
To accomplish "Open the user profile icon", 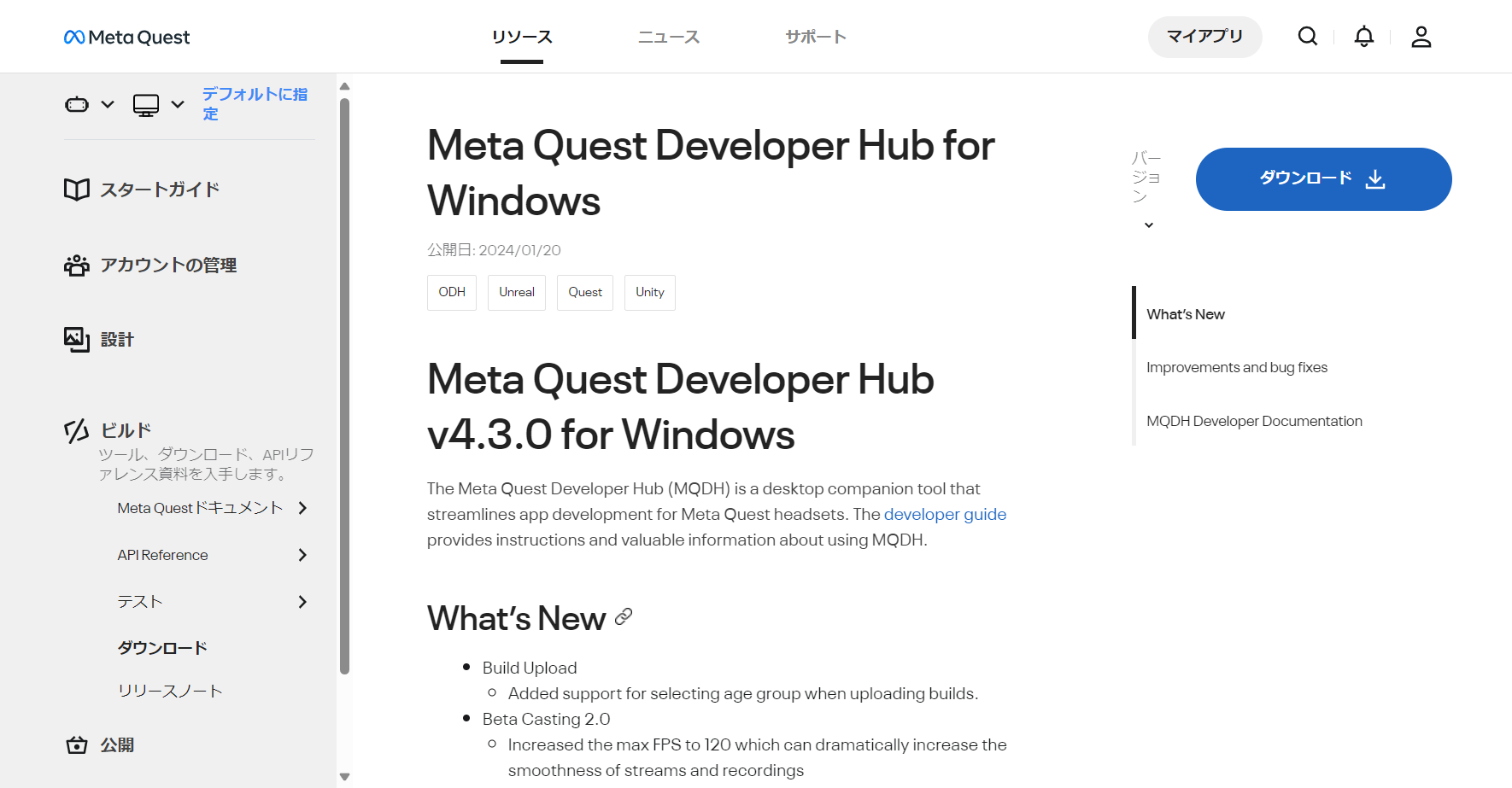I will click(1421, 36).
